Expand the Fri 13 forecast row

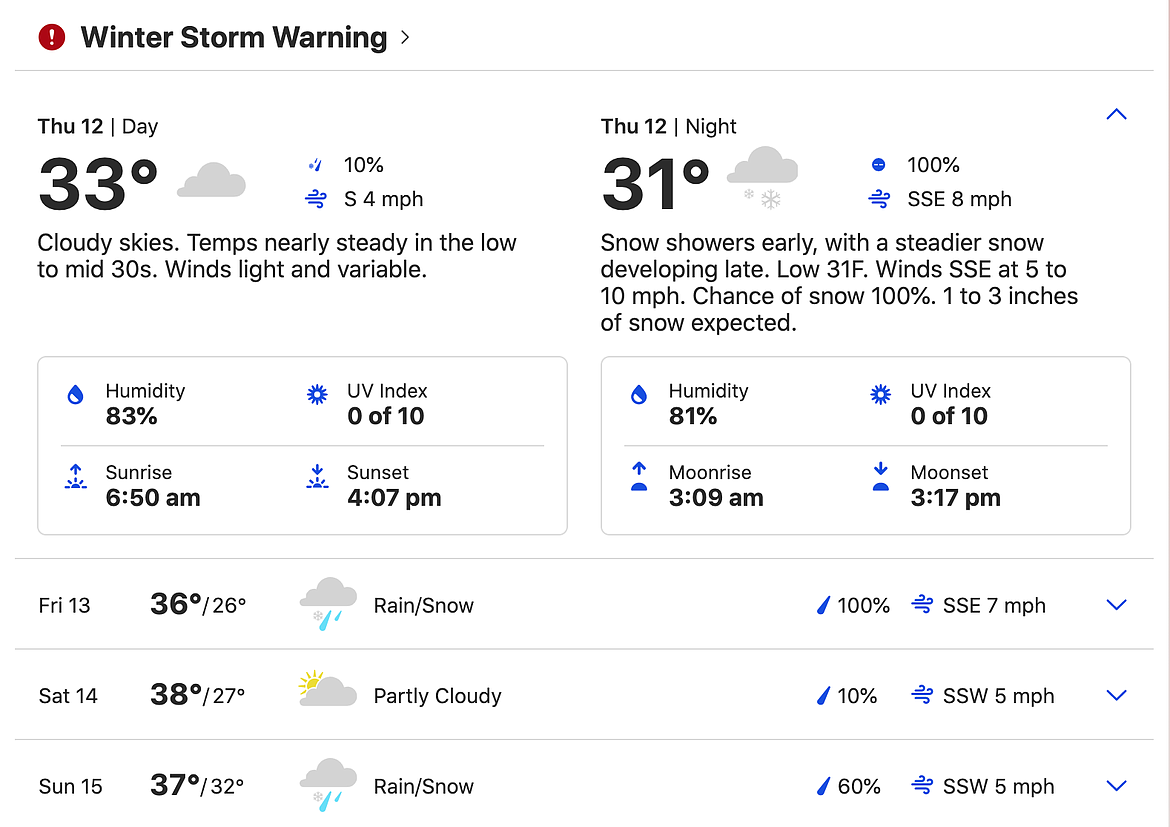click(x=1116, y=605)
